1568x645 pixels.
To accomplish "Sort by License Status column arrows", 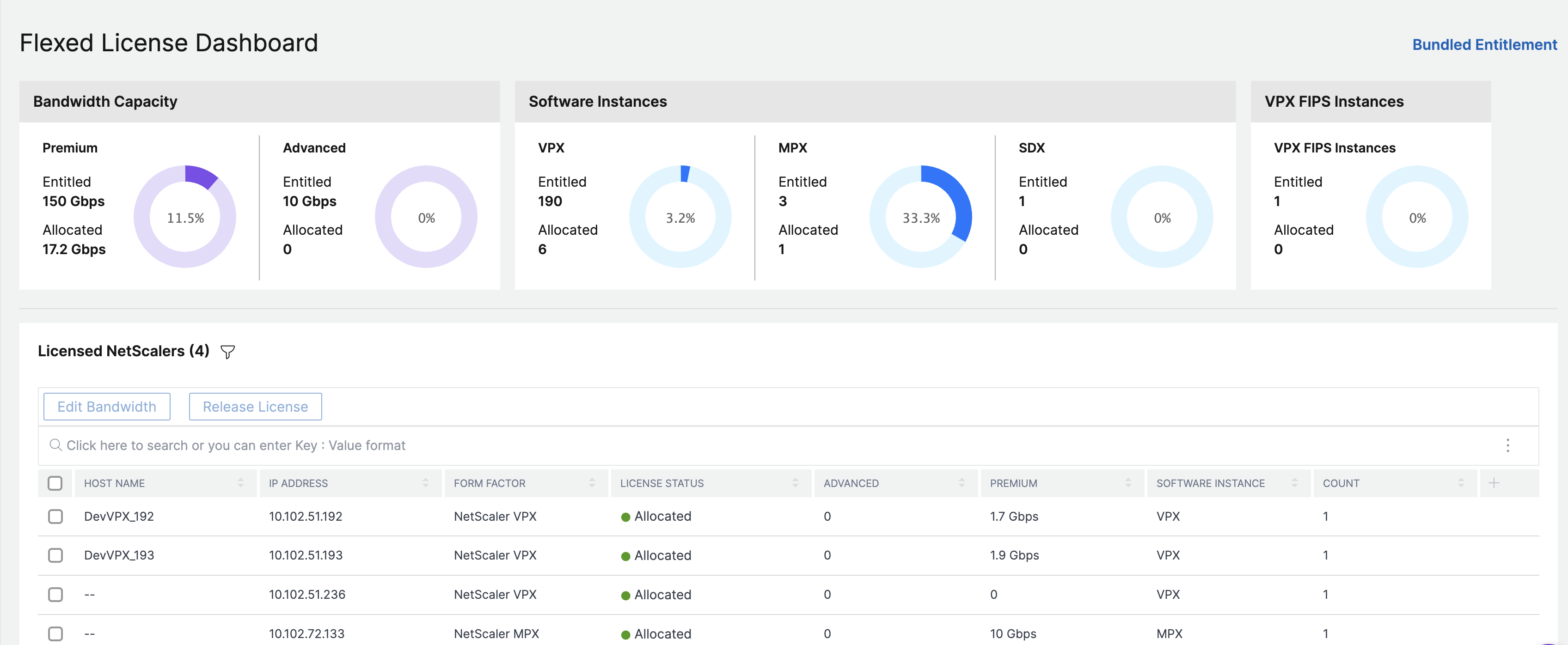I will point(795,483).
